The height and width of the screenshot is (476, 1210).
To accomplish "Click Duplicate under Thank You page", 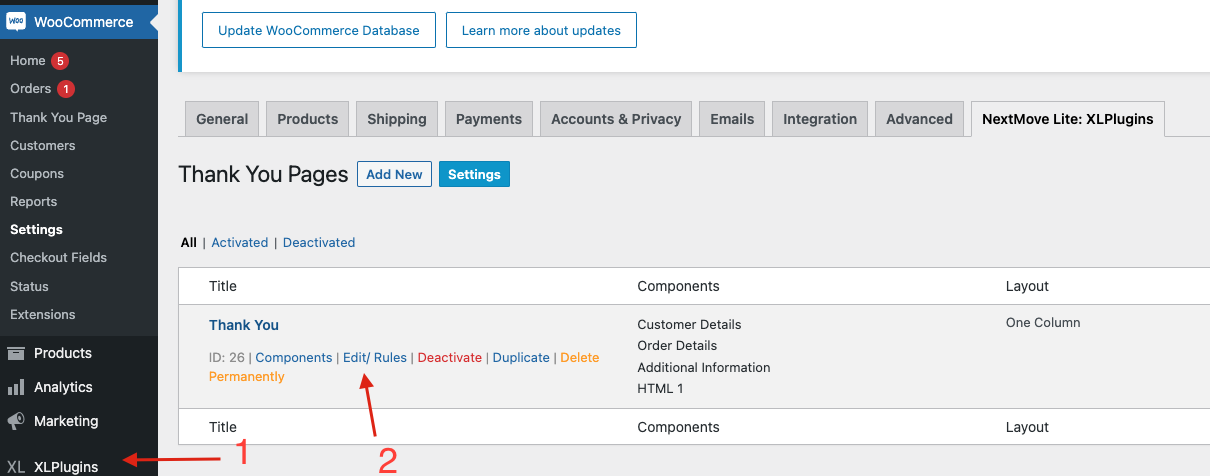I will tap(521, 357).
